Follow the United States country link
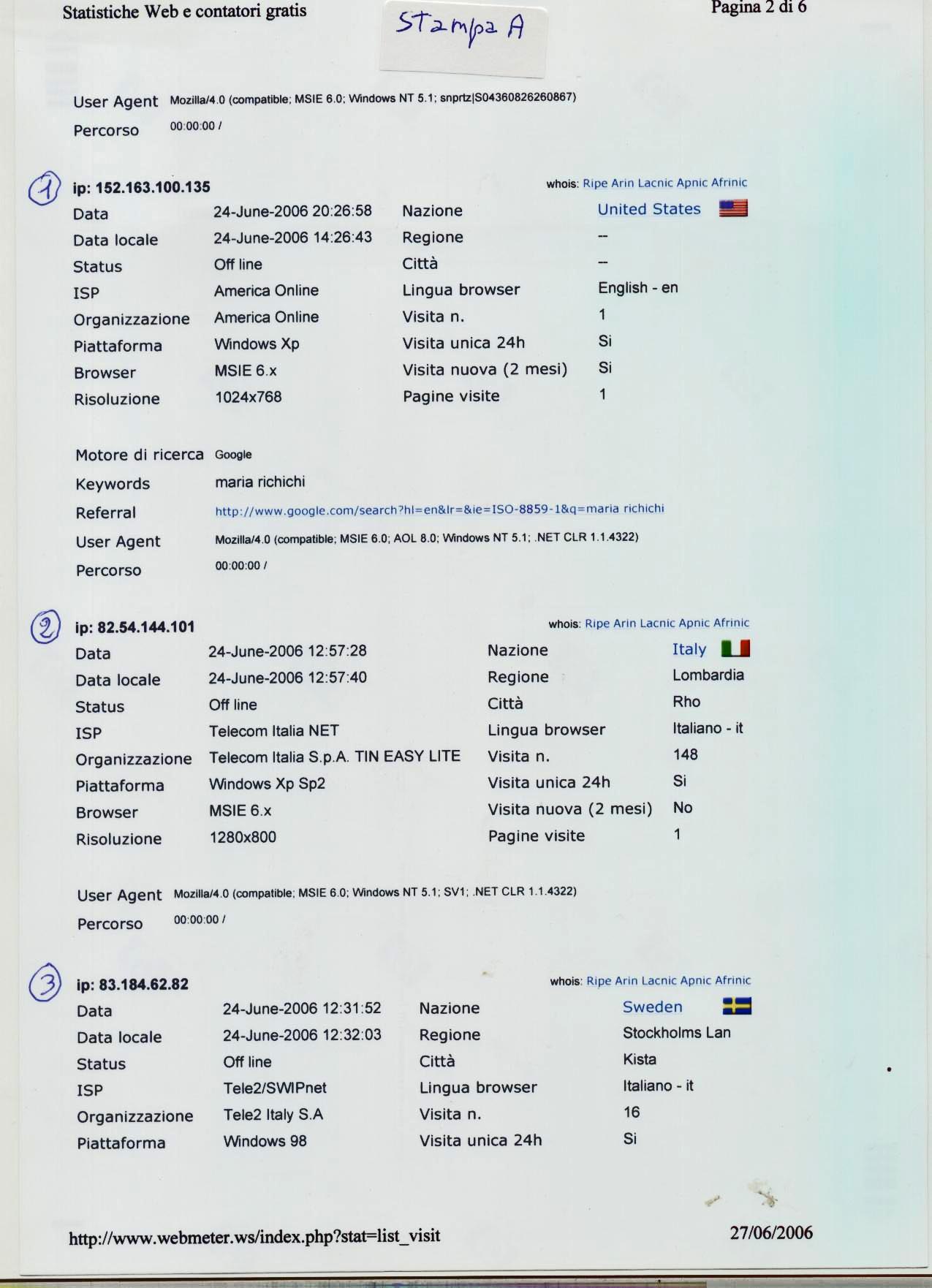932x1288 pixels. pos(649,209)
